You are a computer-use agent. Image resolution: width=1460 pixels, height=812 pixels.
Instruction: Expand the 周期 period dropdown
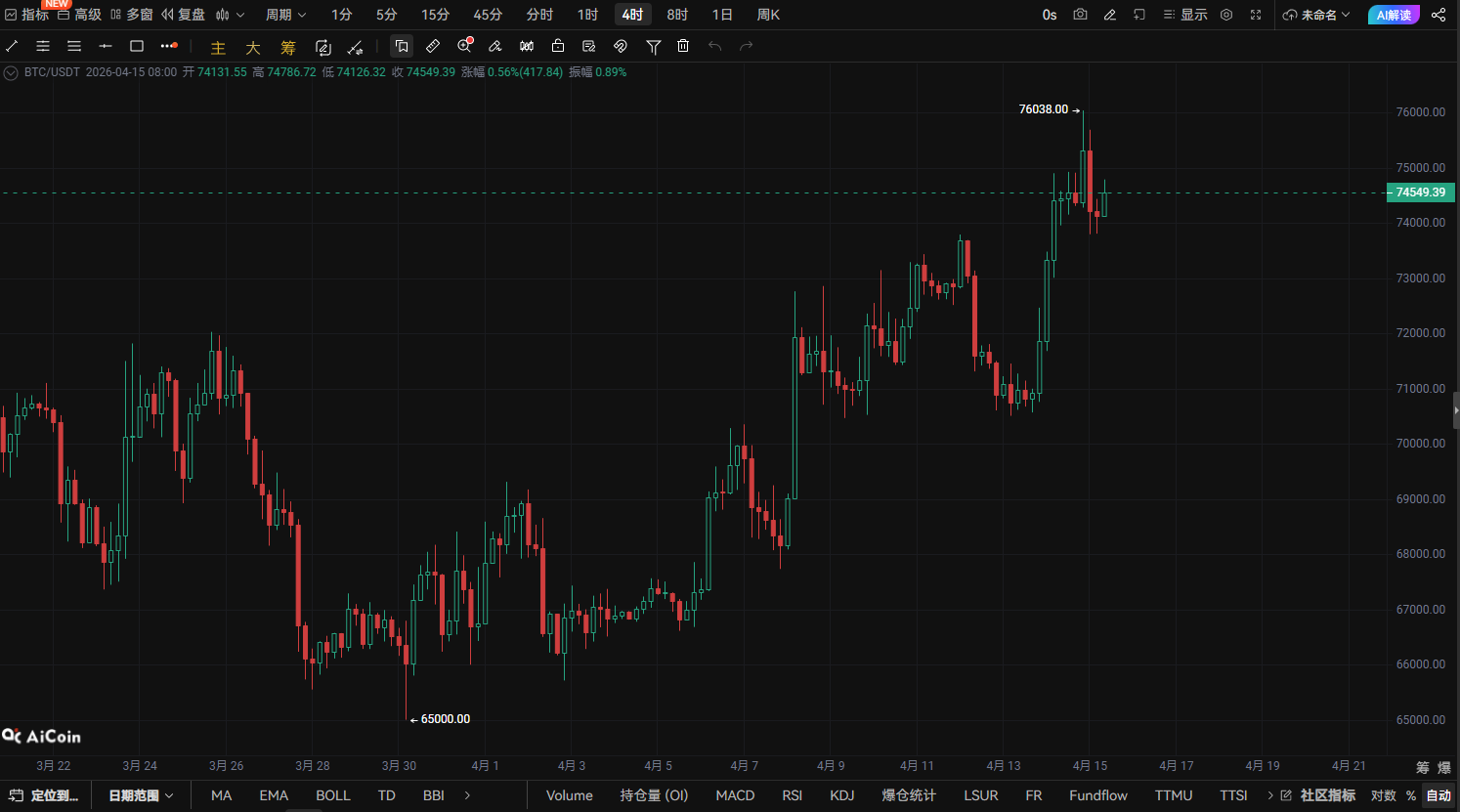286,15
